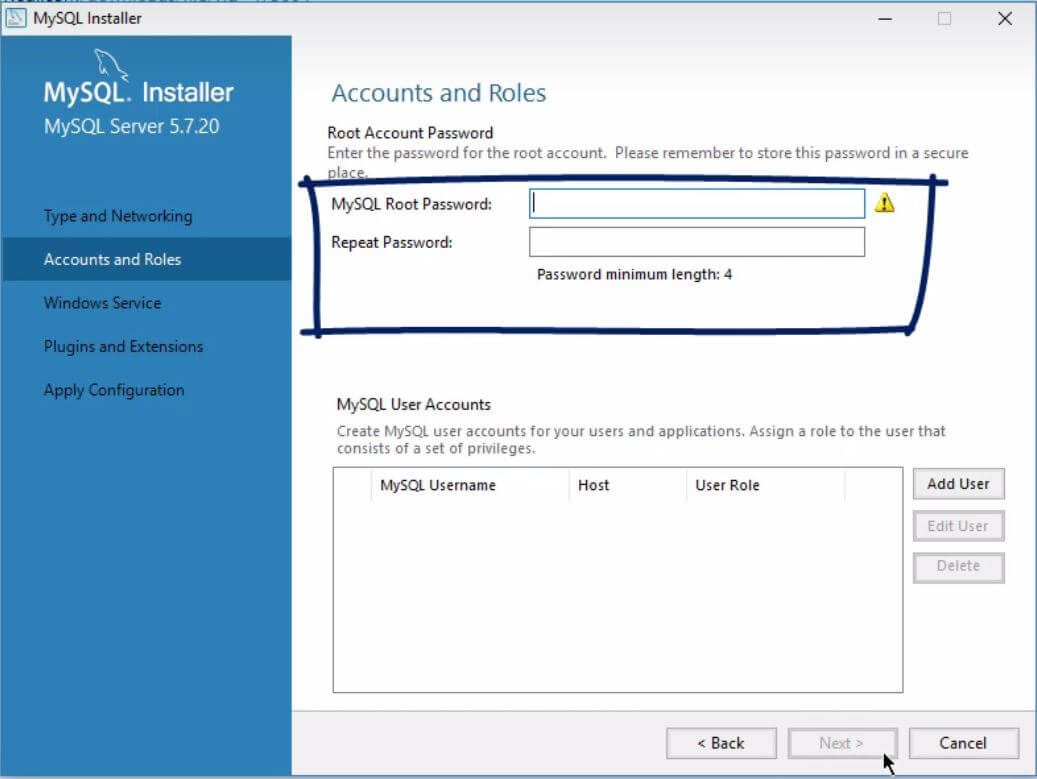
Task: Click inside the empty user accounts list
Action: pos(615,590)
